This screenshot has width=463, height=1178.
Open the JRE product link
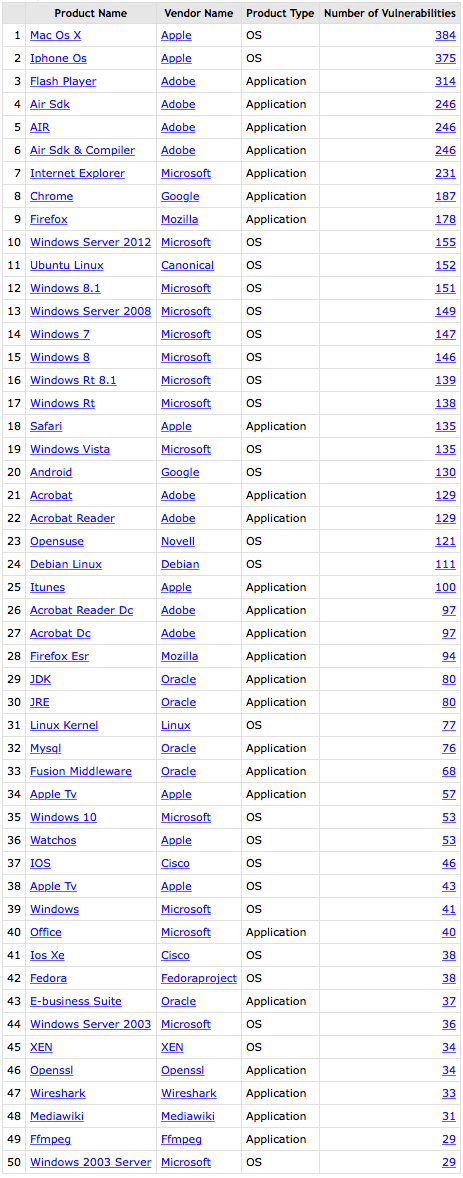pyautogui.click(x=40, y=702)
